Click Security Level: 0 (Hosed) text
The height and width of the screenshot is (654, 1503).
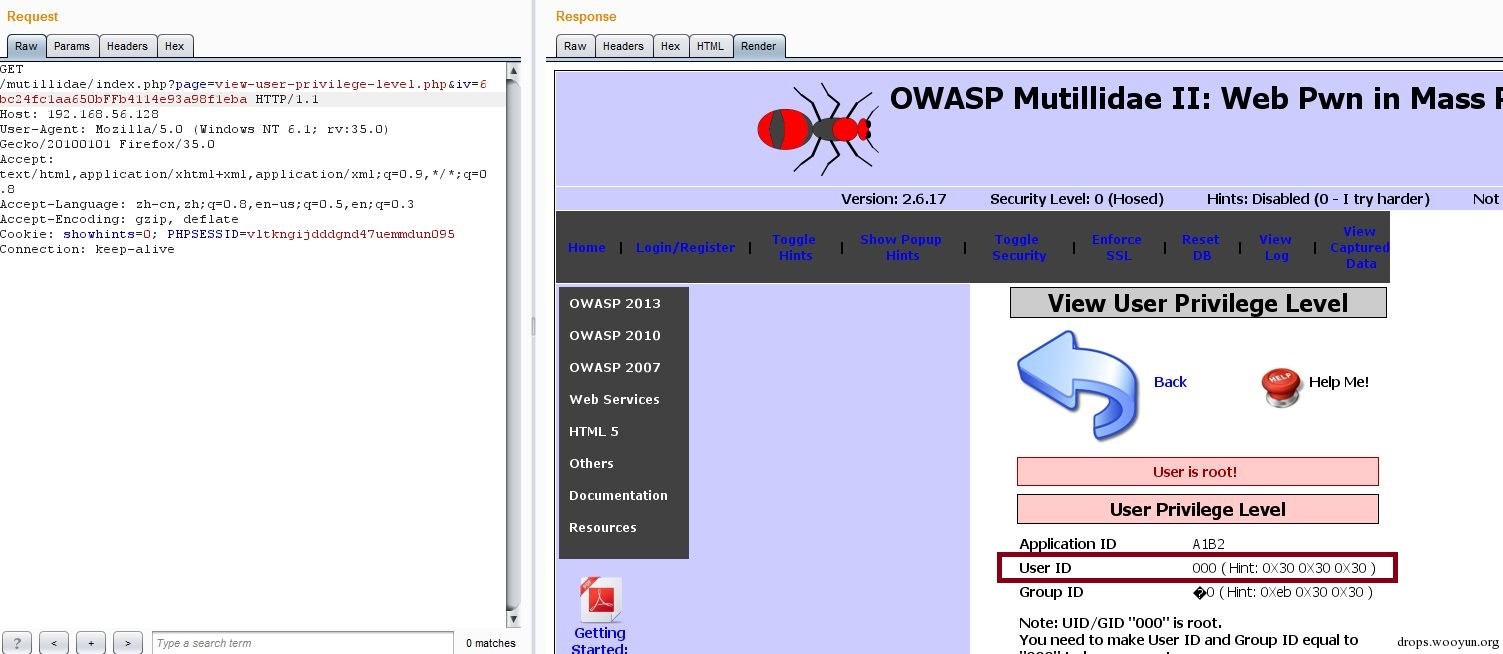point(1077,199)
